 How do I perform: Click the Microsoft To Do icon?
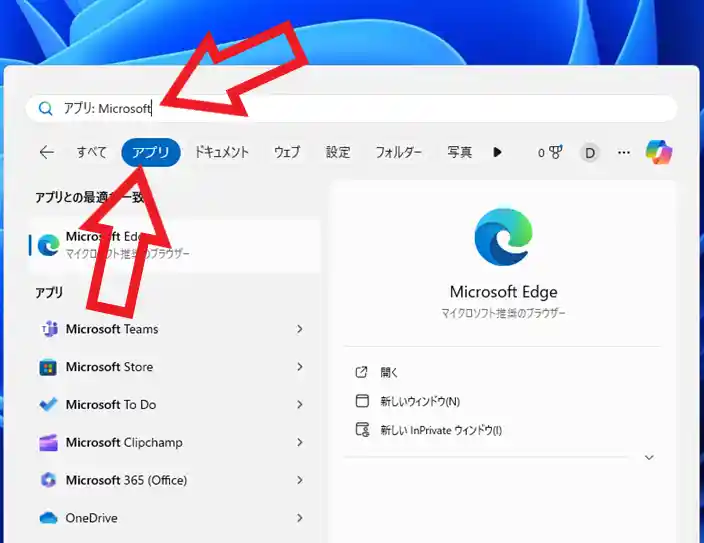tap(48, 405)
